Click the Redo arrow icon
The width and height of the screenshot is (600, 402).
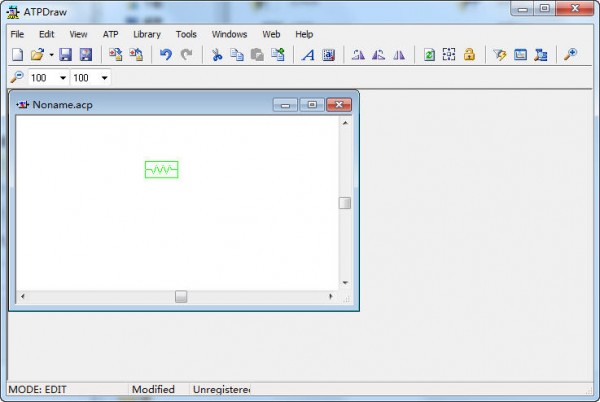pyautogui.click(x=186, y=55)
